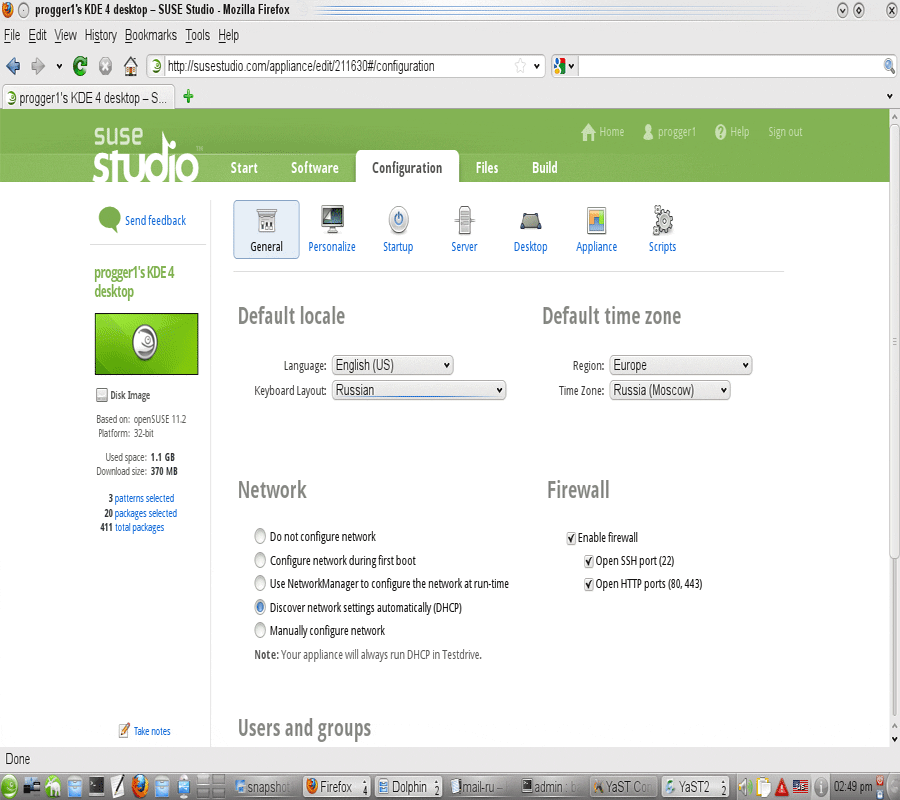Viewport: 900px width, 800px height.
Task: Open the Bookmarks menu
Action: [x=151, y=36]
